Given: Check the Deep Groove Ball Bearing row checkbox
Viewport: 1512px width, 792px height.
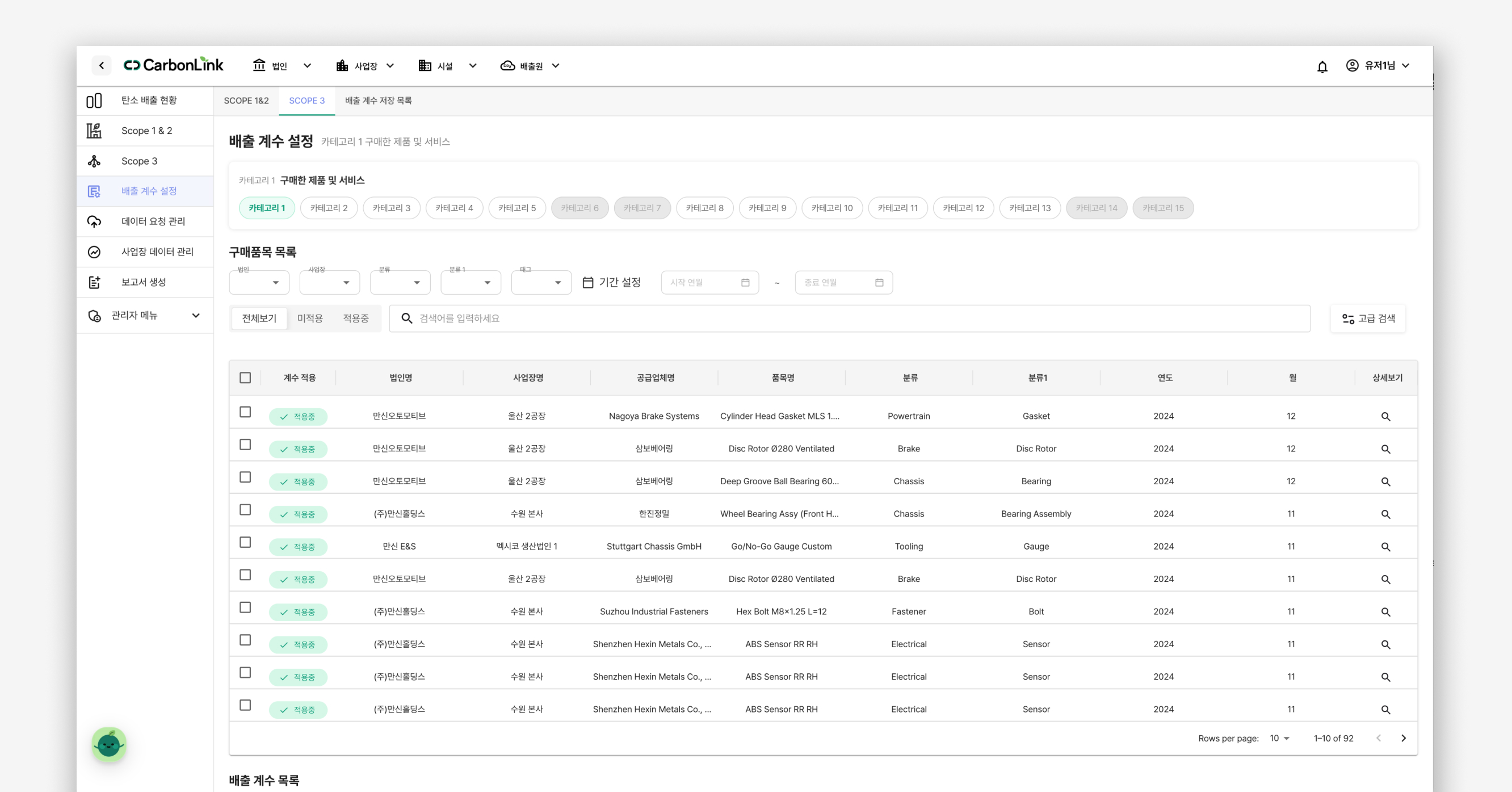Looking at the screenshot, I should [245, 477].
